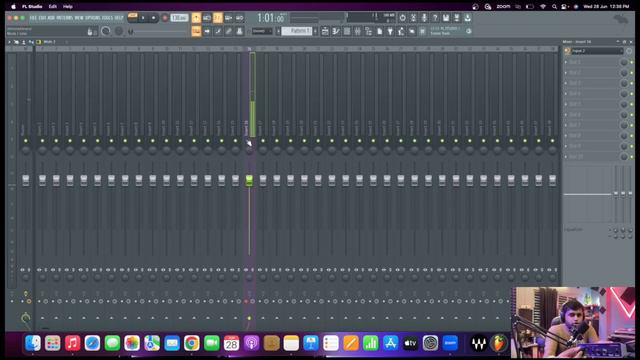Viewport: 640px width, 360px height.
Task: Switch the Pattern/Song mode toggle
Action: (132, 17)
